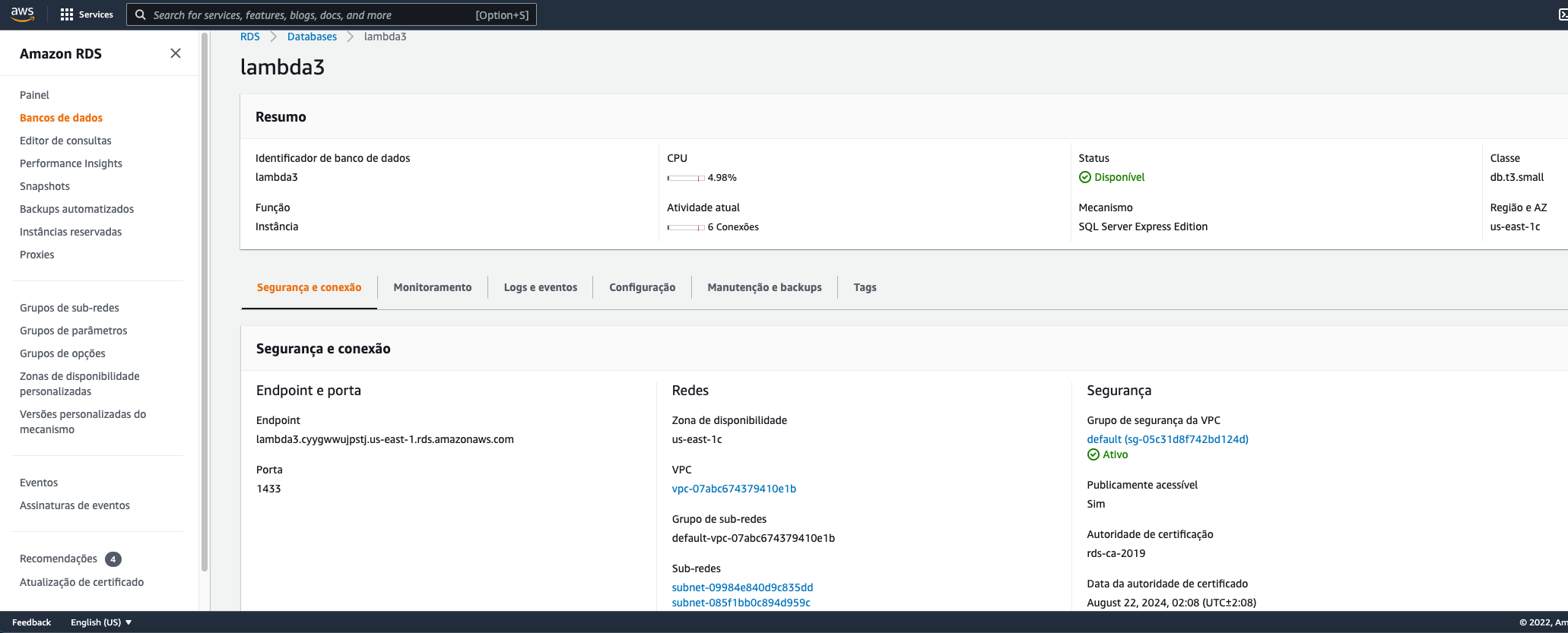
Task: Click the magnifier icon in search bar
Action: [141, 14]
